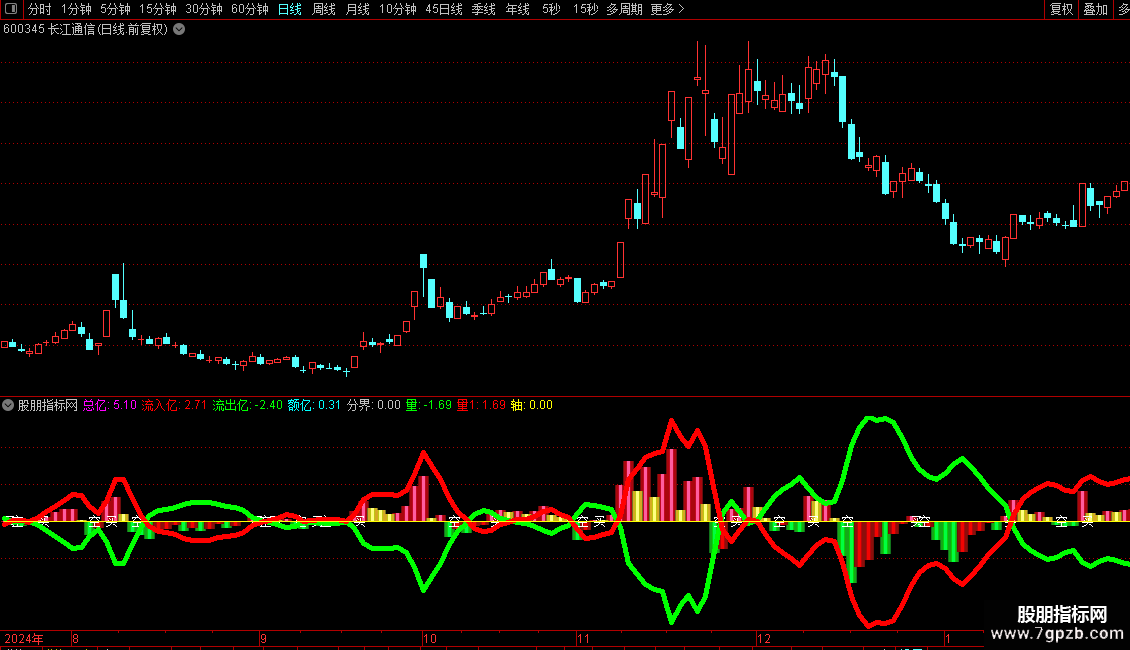The image size is (1130, 650).
Task: Switch to 季线 quarterly chart
Action: point(484,9)
